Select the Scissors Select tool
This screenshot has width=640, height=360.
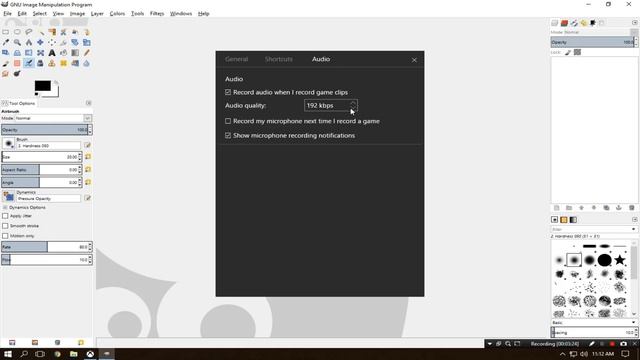[x=63, y=32]
